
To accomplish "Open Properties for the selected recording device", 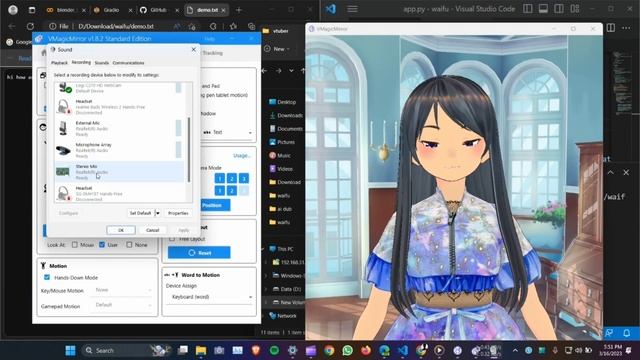I will (178, 213).
